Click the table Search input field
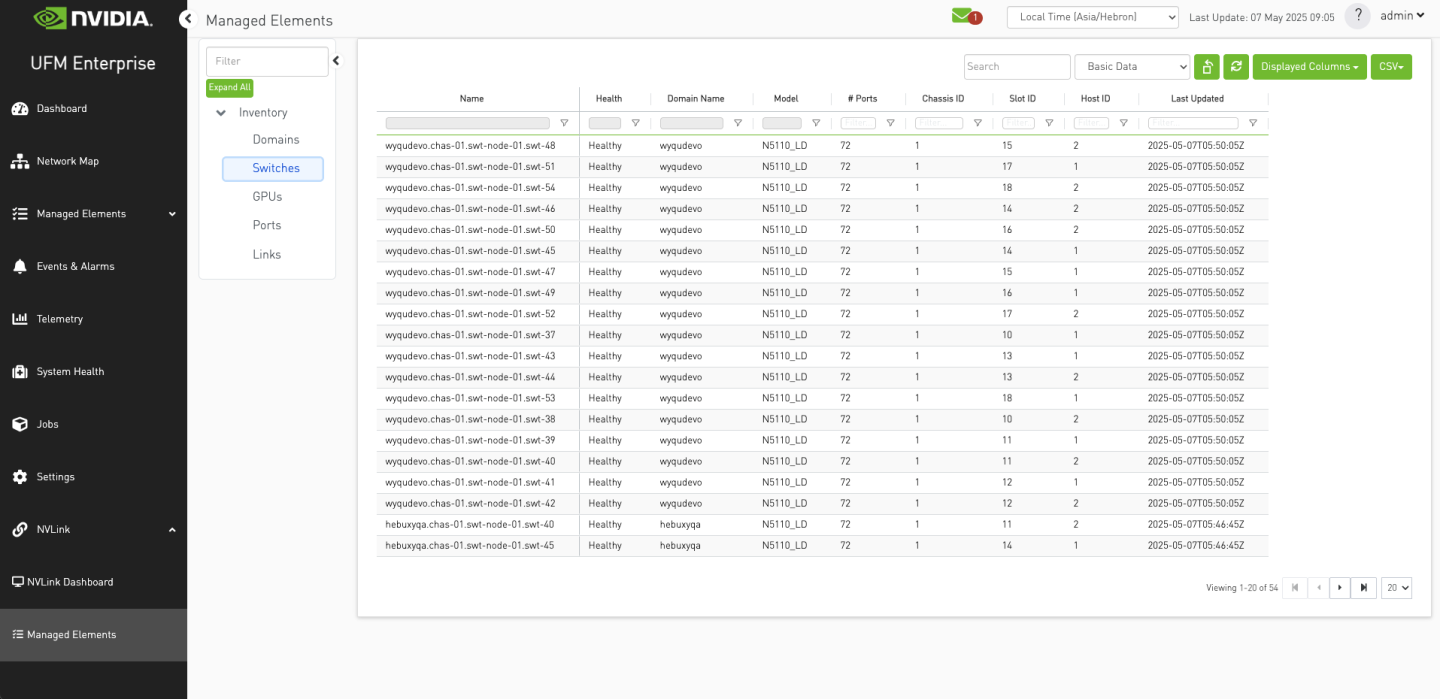This screenshot has height=699, width=1440. coord(1016,67)
